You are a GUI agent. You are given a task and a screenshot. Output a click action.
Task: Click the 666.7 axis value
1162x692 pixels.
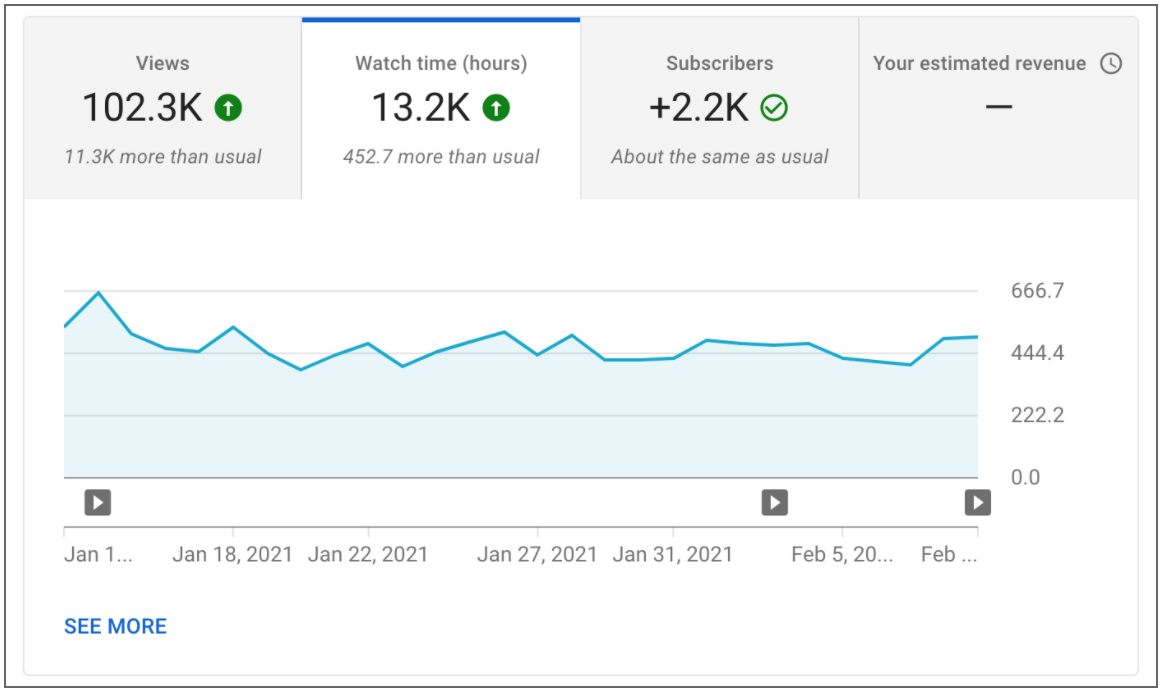tap(1037, 290)
